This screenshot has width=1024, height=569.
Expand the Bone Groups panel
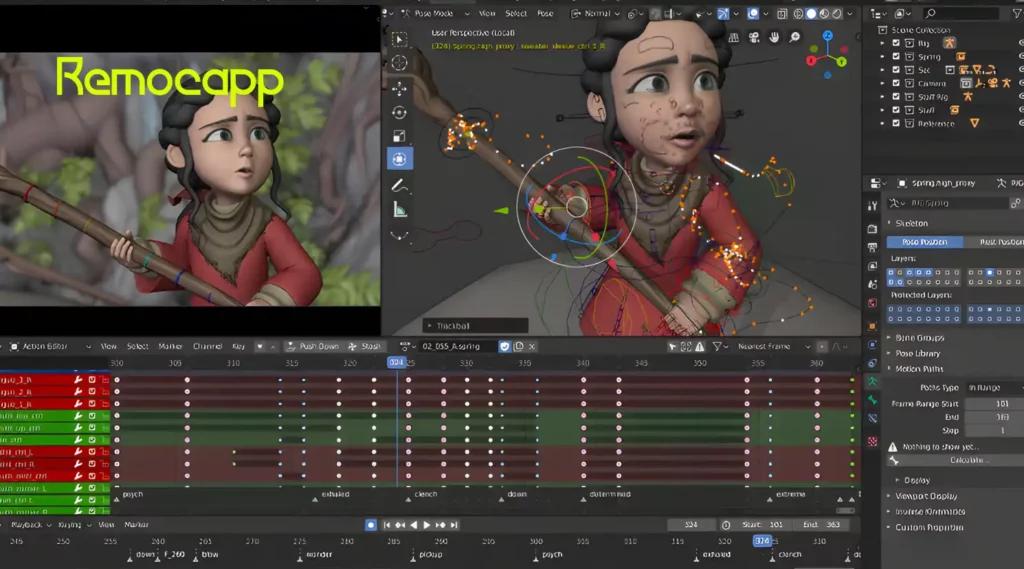[920, 338]
